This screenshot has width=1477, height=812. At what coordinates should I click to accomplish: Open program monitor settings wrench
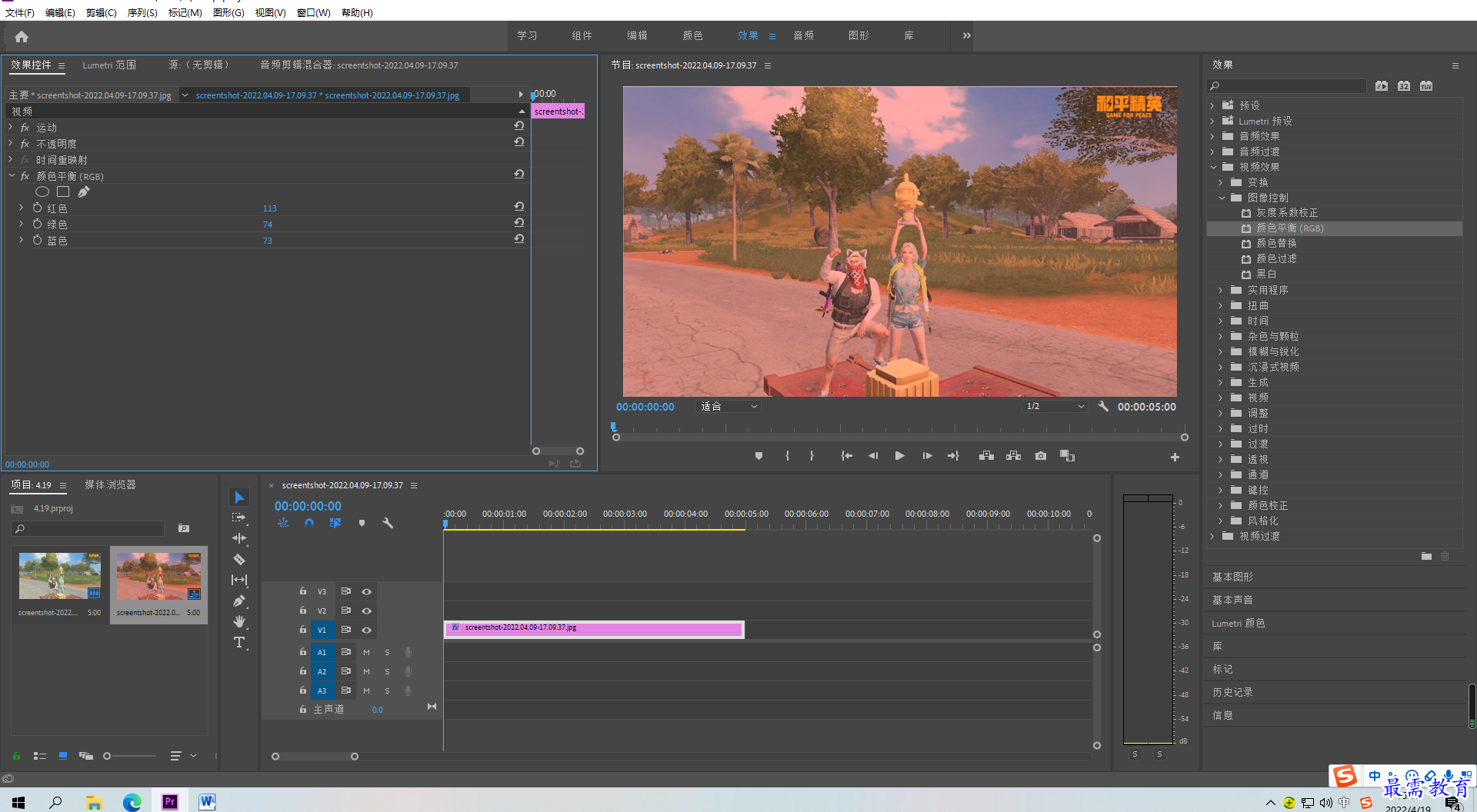click(x=1103, y=407)
